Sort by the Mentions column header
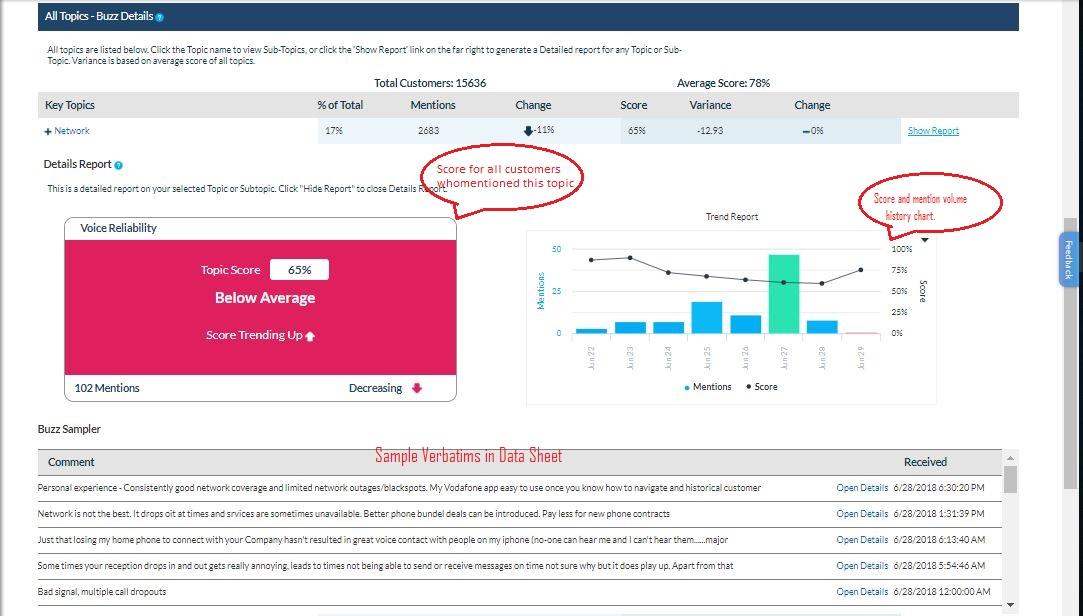 click(x=432, y=105)
